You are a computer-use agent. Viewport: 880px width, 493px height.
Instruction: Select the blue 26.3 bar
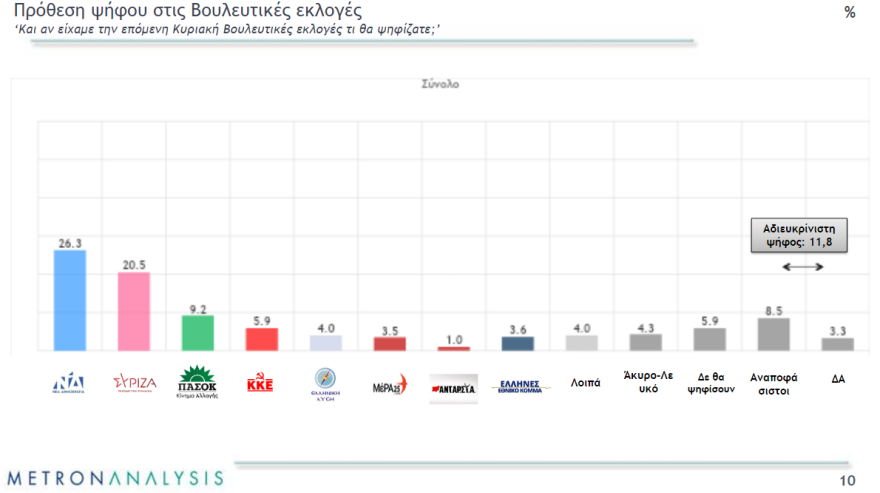point(69,300)
